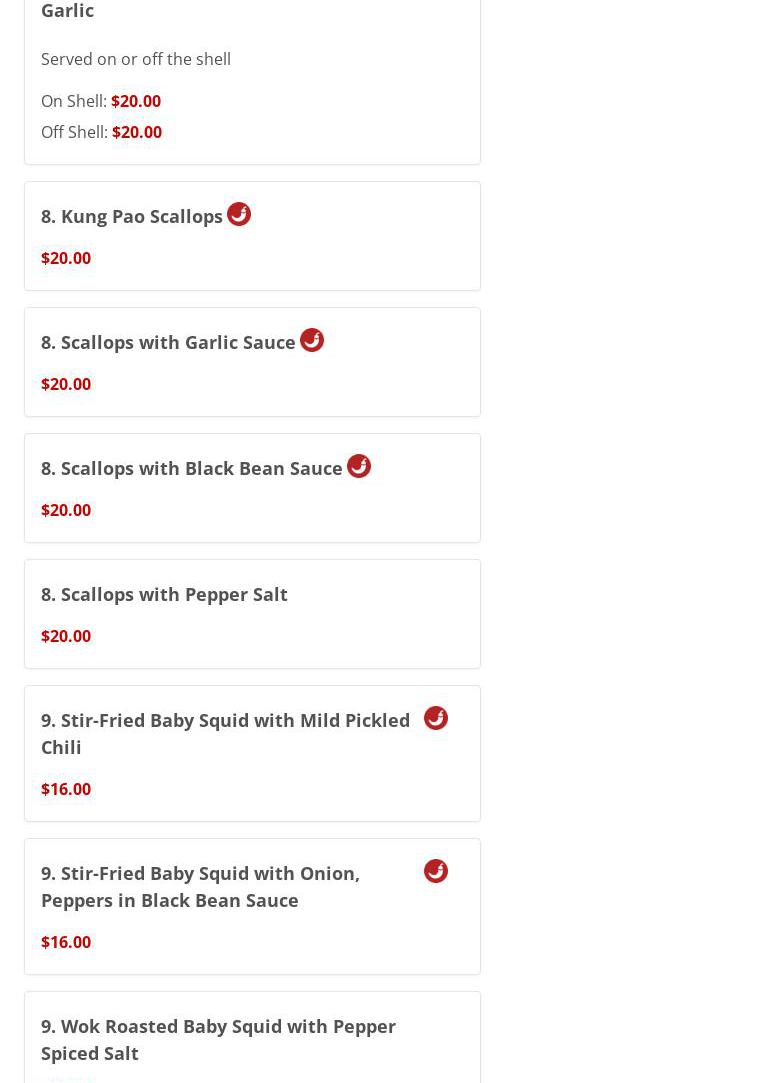Click the On Shell $20.00 price option
Image resolution: width=770 pixels, height=1083 pixels.
pyautogui.click(x=136, y=101)
